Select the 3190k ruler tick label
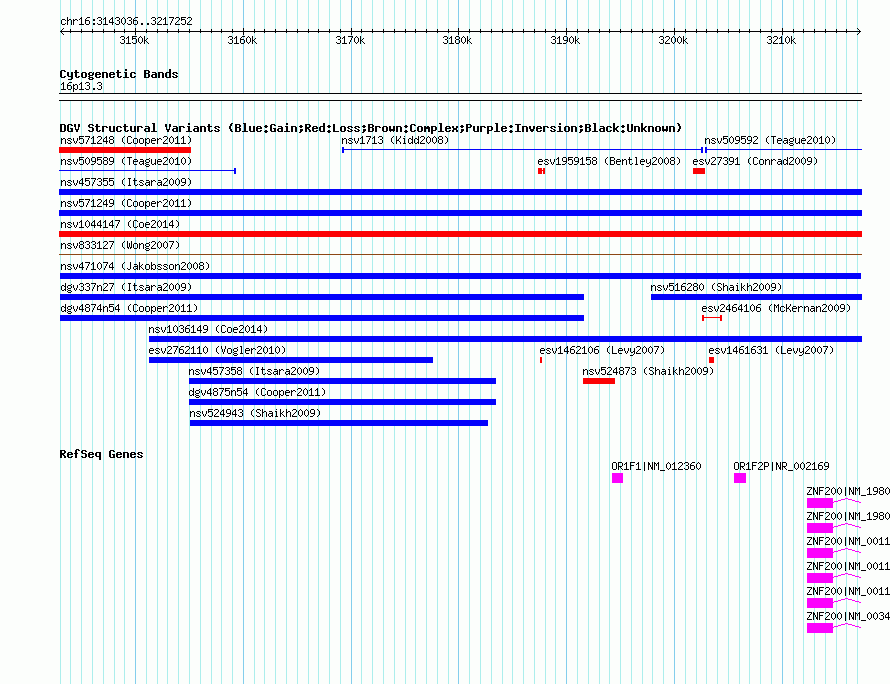 coord(565,40)
